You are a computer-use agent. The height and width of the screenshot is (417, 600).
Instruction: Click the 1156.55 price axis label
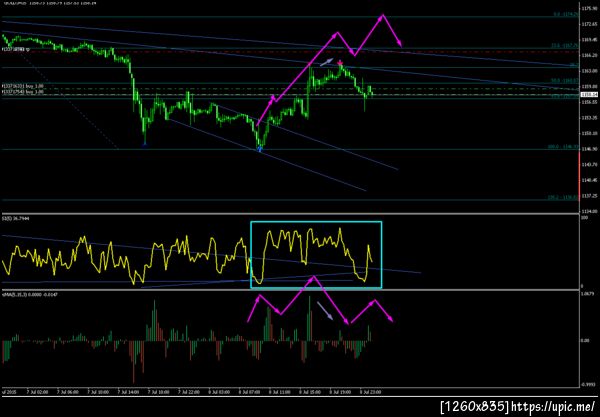pos(589,102)
